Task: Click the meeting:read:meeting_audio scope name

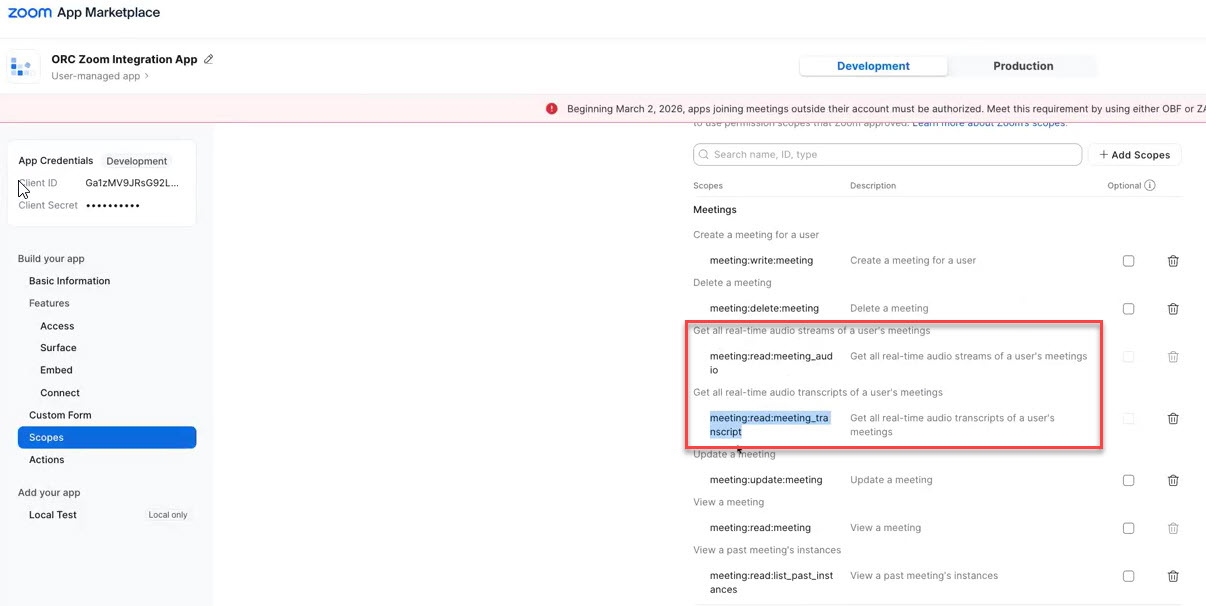Action: [771, 363]
